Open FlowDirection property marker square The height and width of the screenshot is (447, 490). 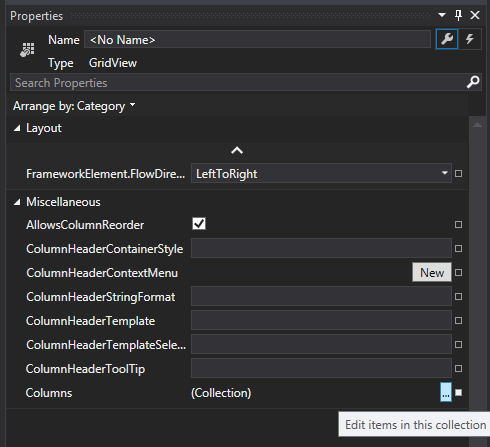(458, 173)
